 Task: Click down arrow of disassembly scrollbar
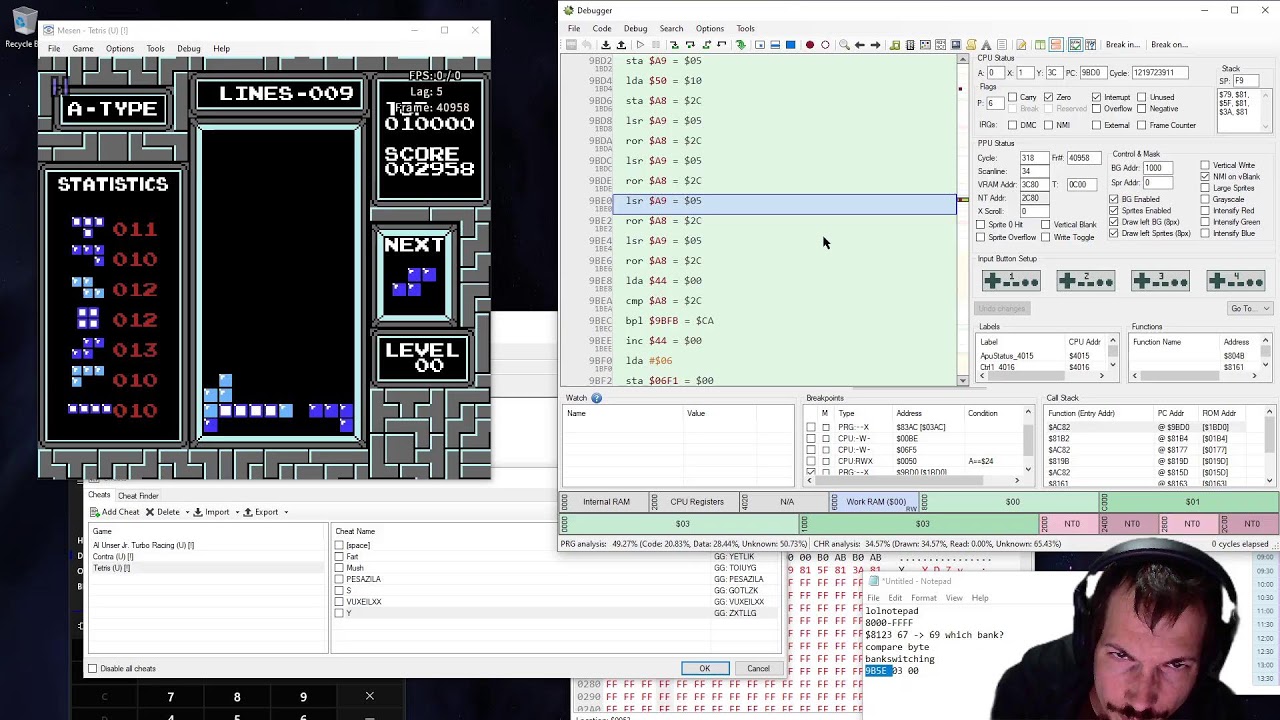(963, 380)
